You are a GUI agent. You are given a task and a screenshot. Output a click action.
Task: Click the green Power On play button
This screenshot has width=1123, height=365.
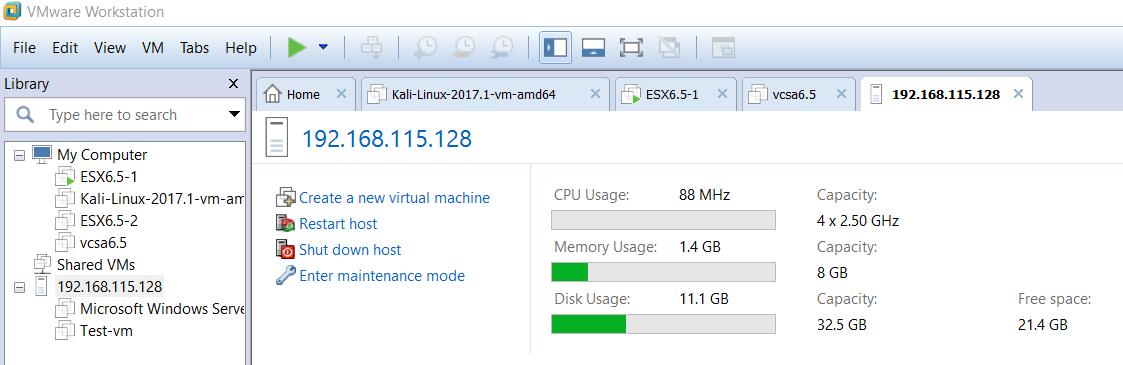click(x=297, y=47)
